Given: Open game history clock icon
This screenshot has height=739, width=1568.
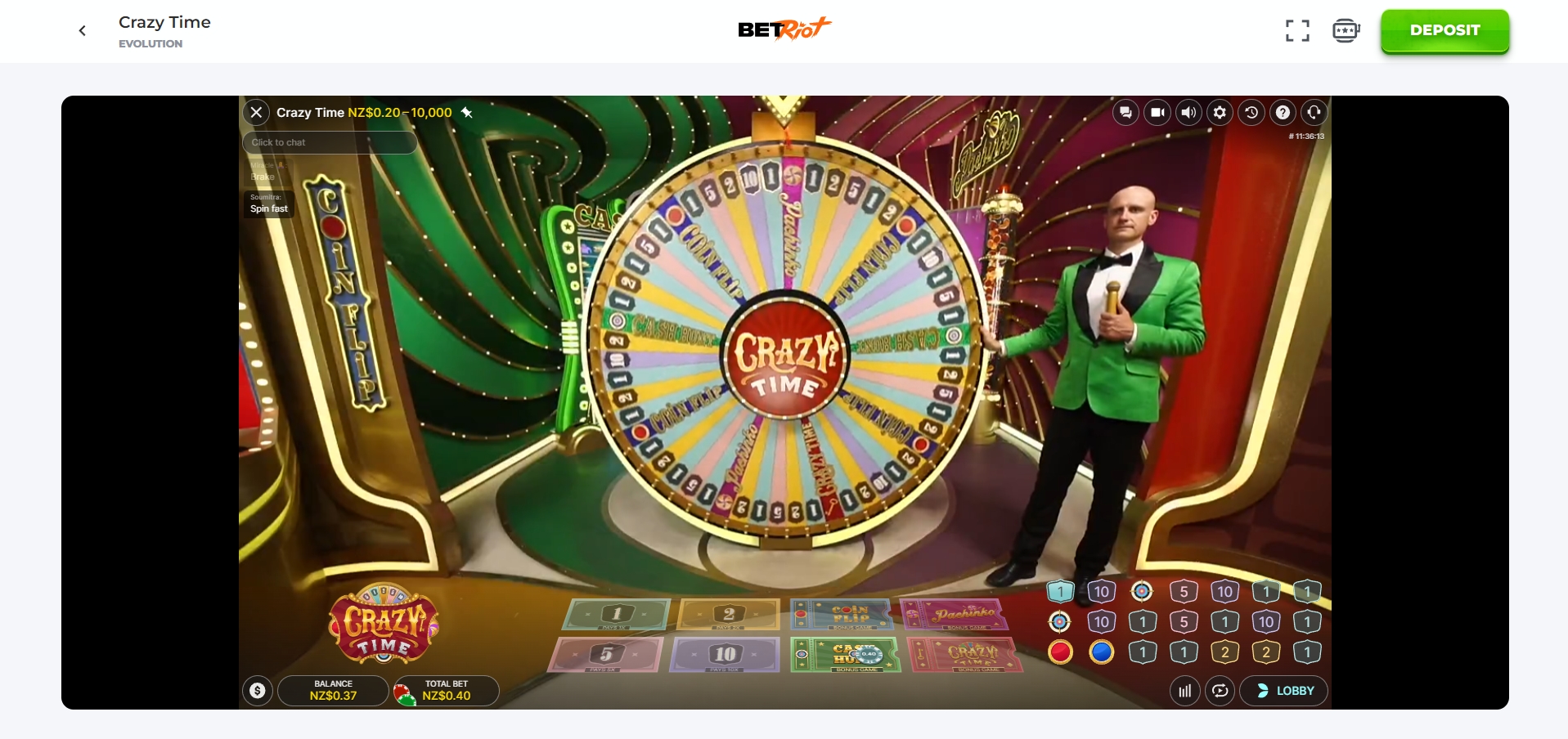Looking at the screenshot, I should tap(1251, 112).
